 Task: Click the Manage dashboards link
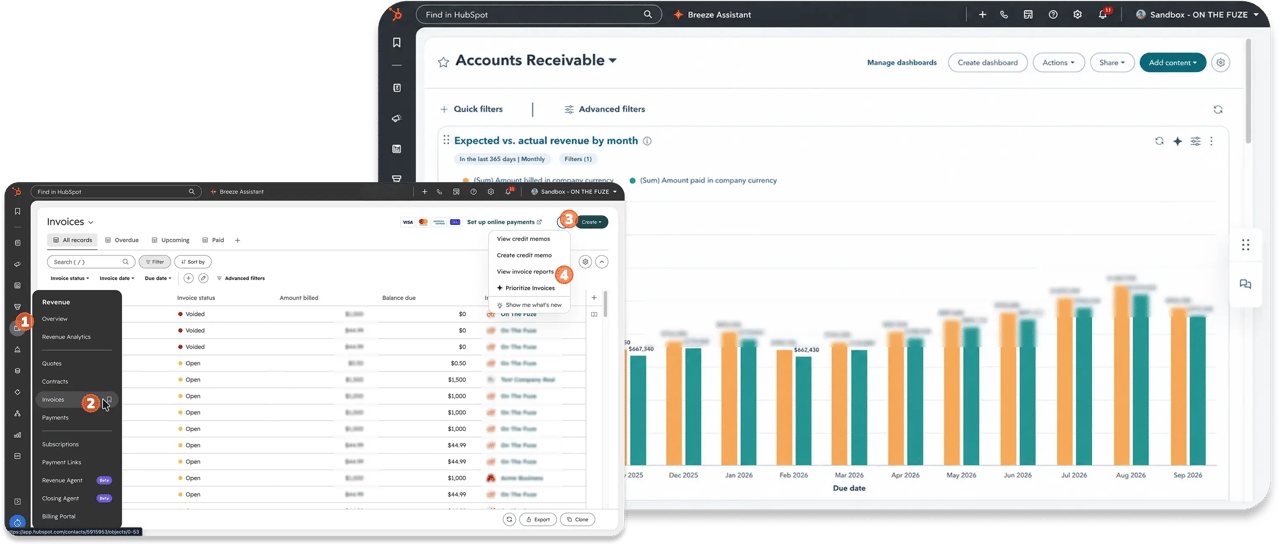(902, 62)
